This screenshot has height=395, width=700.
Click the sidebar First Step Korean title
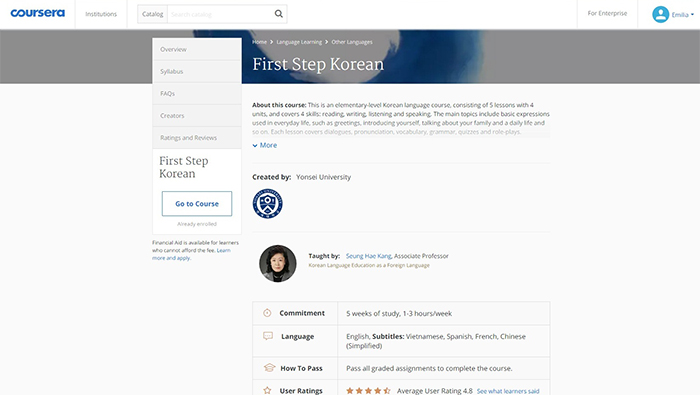[x=183, y=167]
